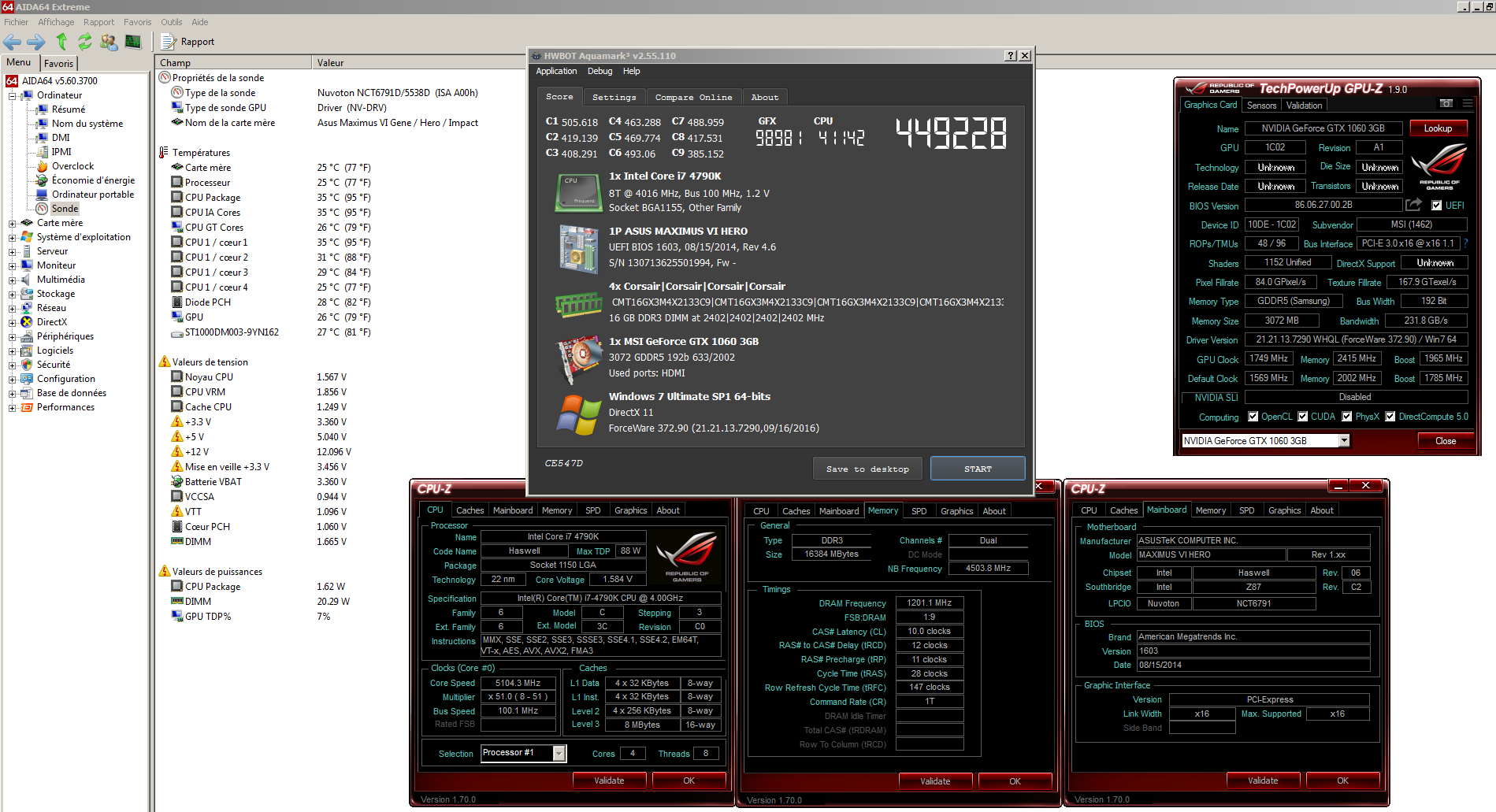Expand the Carte mère tree node
Viewport: 1496px width, 812px height.
tap(12, 224)
